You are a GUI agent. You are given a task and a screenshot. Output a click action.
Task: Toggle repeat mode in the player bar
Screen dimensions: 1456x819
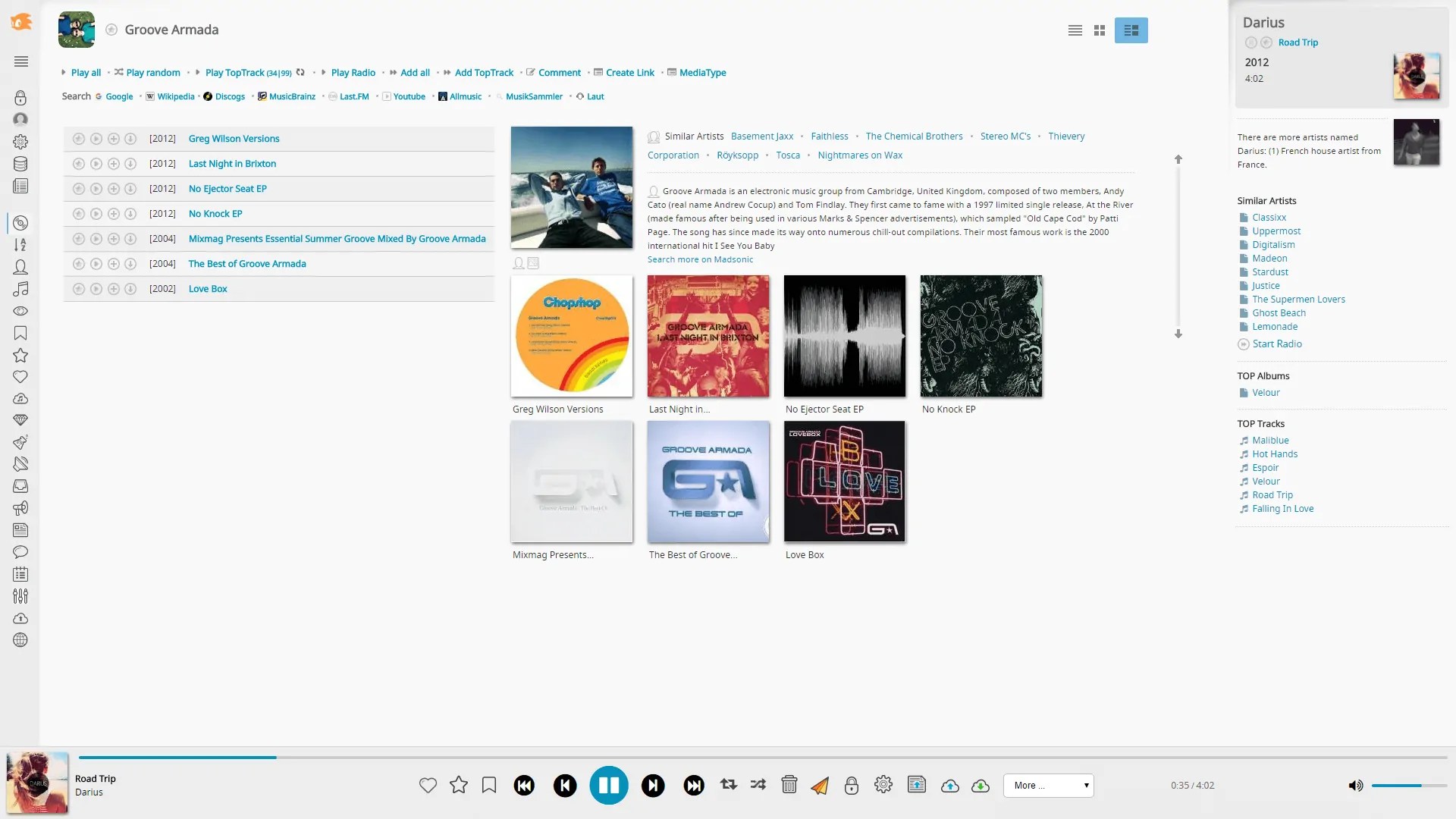[728, 785]
